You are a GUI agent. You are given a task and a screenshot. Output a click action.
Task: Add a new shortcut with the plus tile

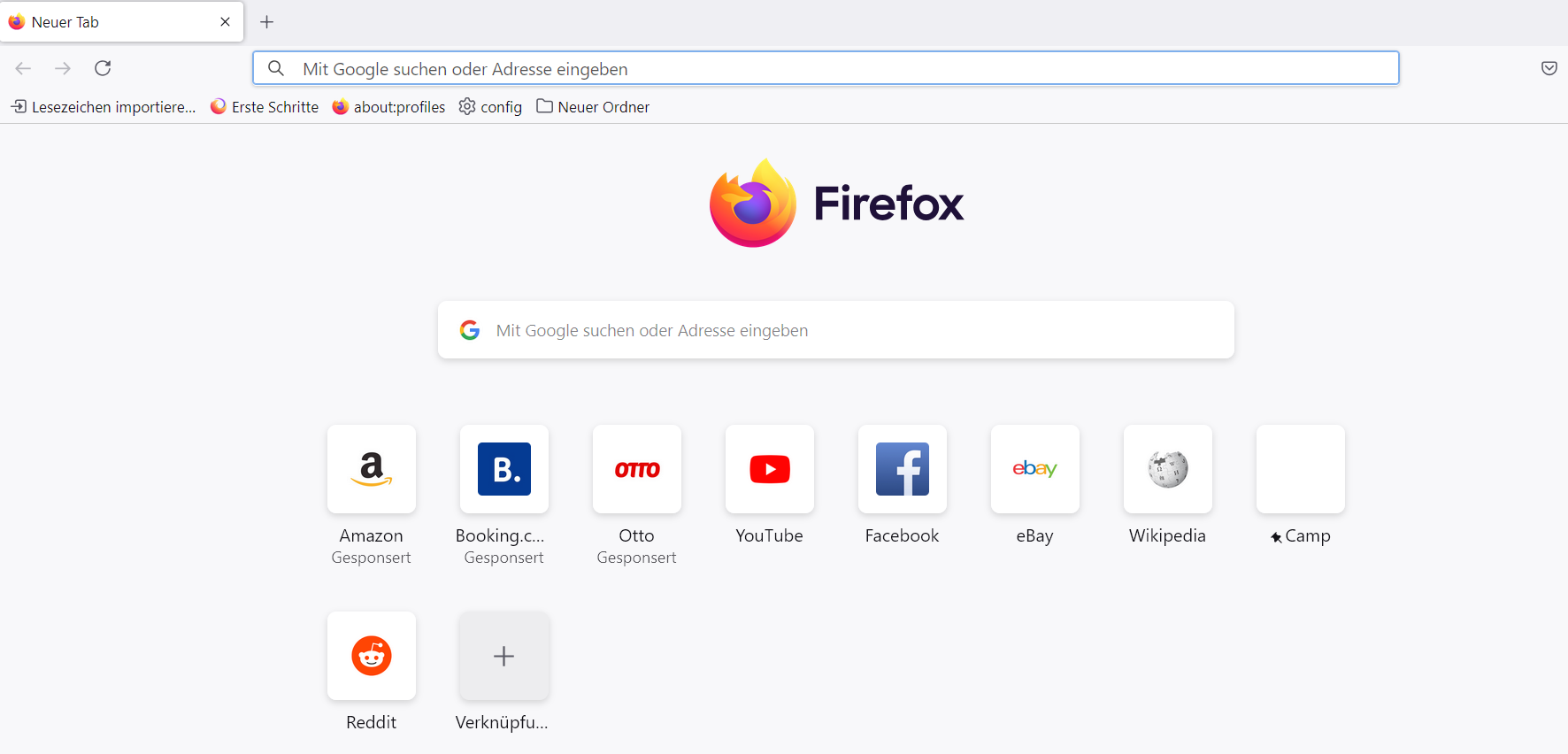click(504, 656)
